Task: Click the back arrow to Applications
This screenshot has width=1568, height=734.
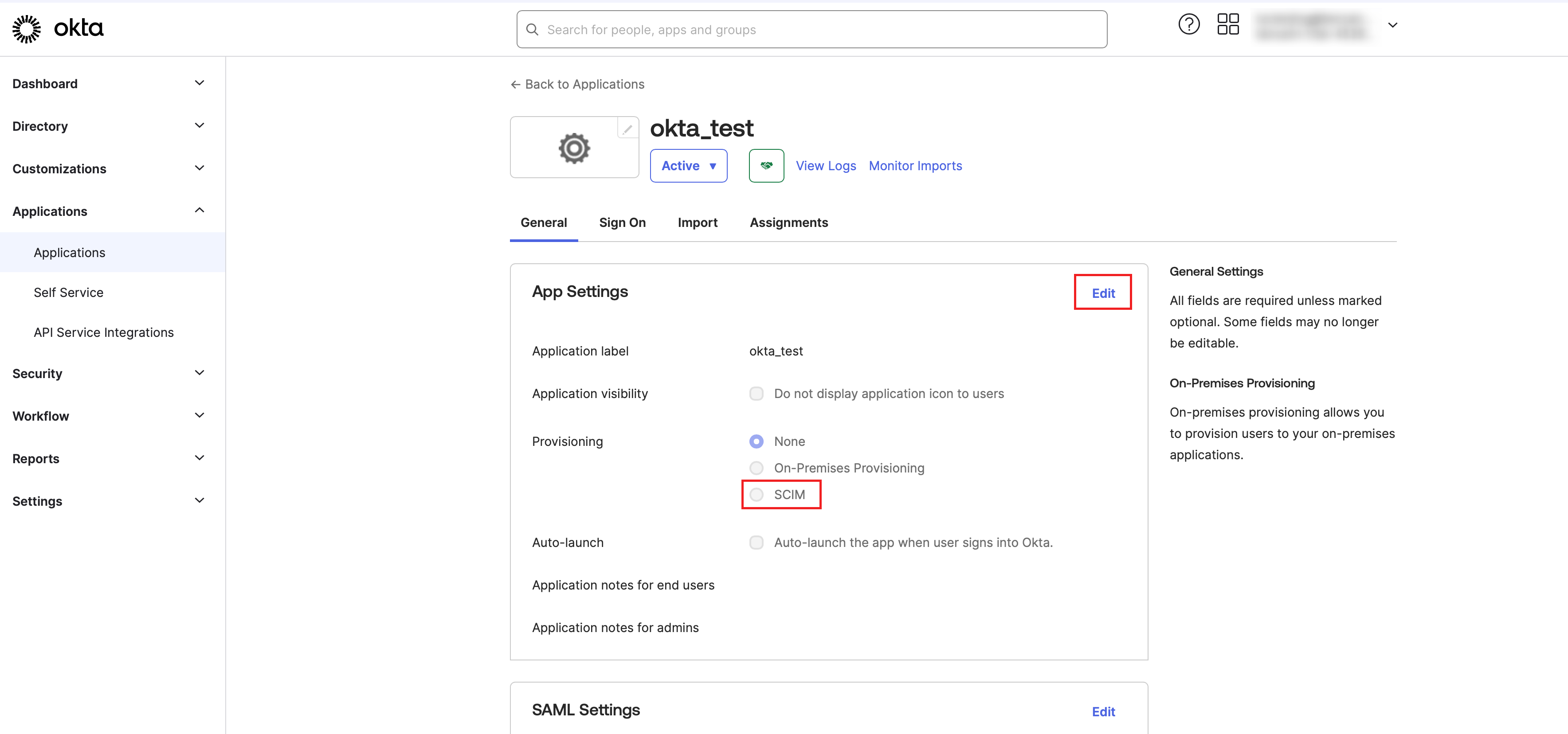Action: click(515, 85)
